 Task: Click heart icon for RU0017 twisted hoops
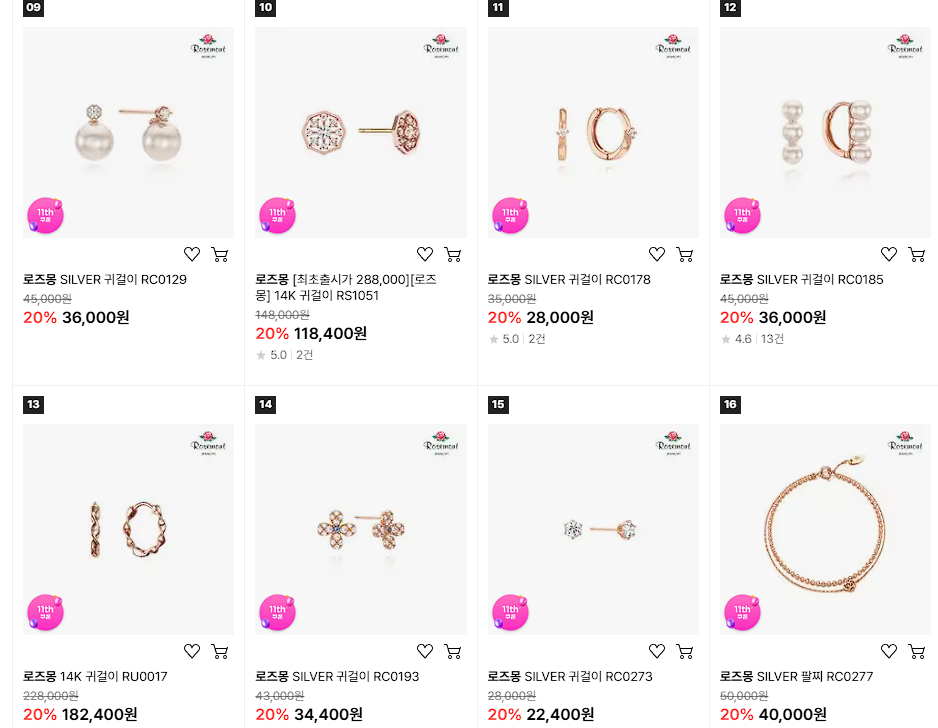pyautogui.click(x=192, y=651)
